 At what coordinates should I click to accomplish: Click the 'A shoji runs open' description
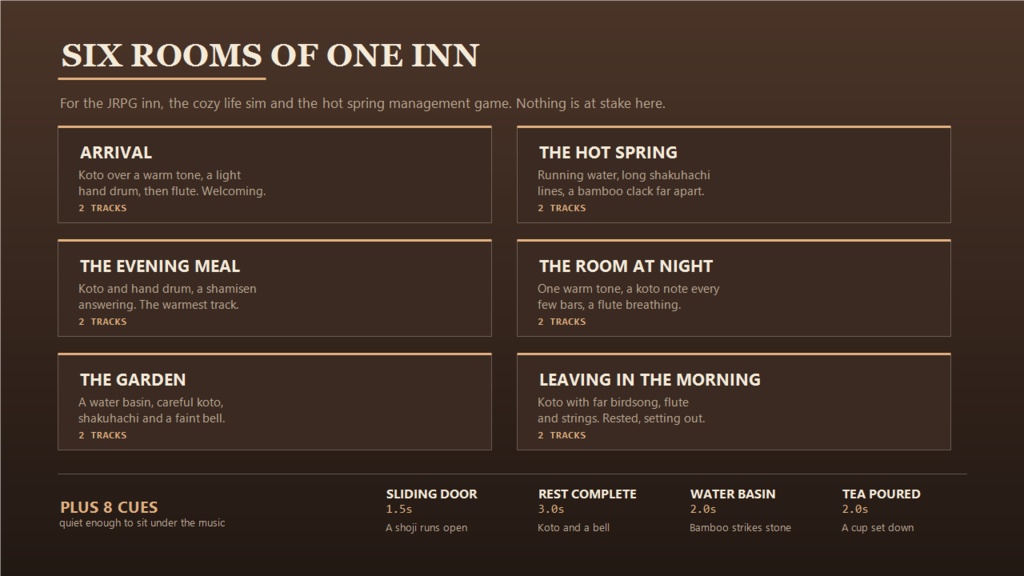(x=426, y=528)
